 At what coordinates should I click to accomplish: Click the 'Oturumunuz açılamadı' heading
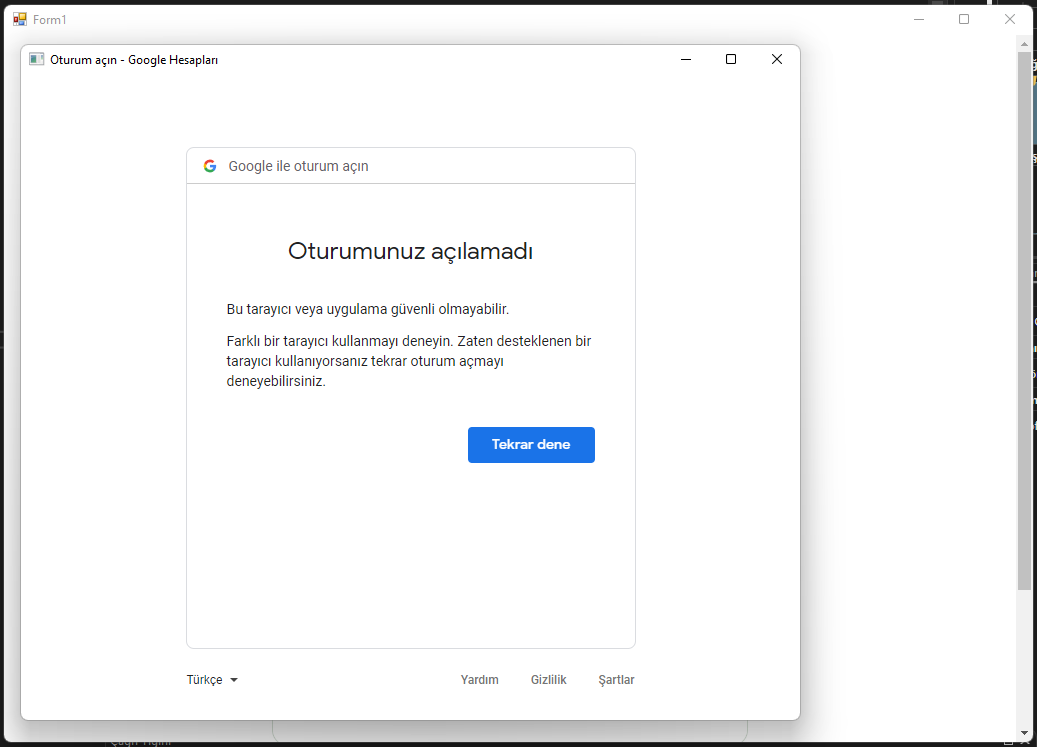410,251
